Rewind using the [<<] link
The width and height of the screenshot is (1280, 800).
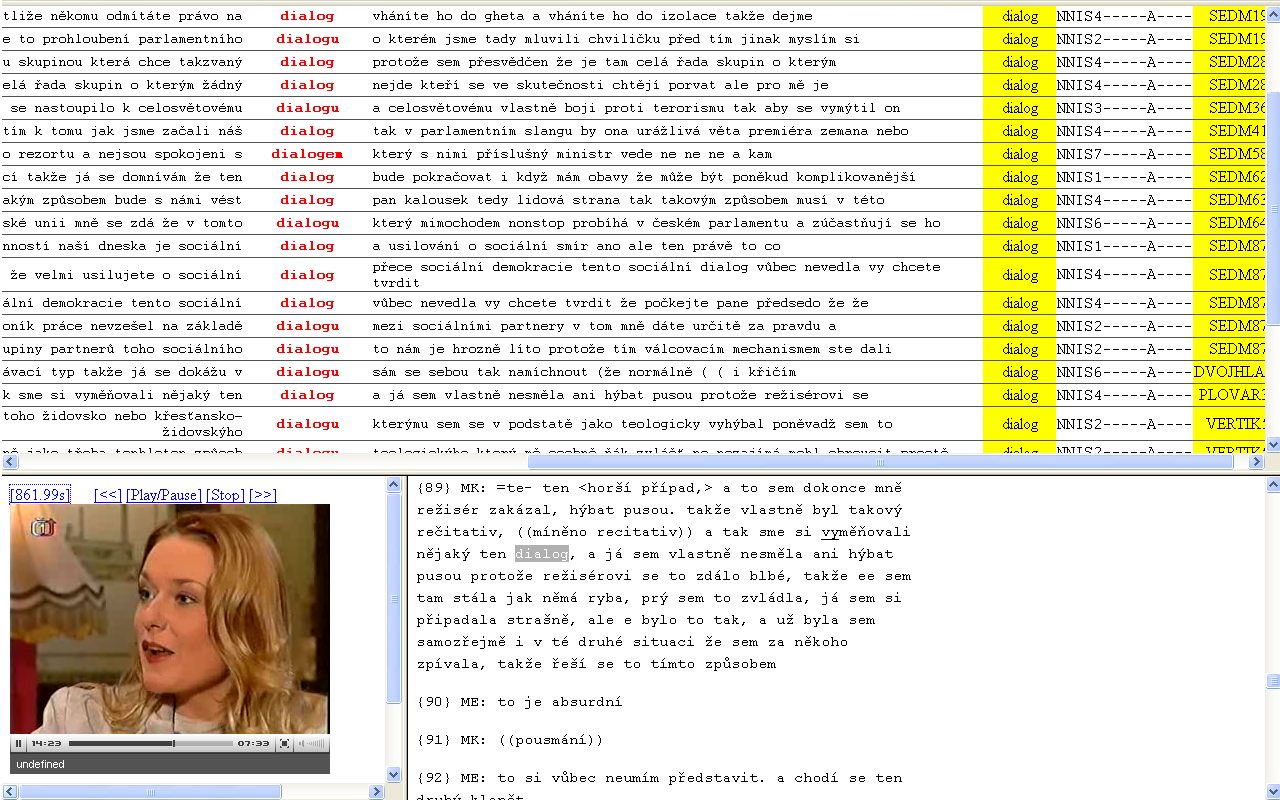point(108,495)
